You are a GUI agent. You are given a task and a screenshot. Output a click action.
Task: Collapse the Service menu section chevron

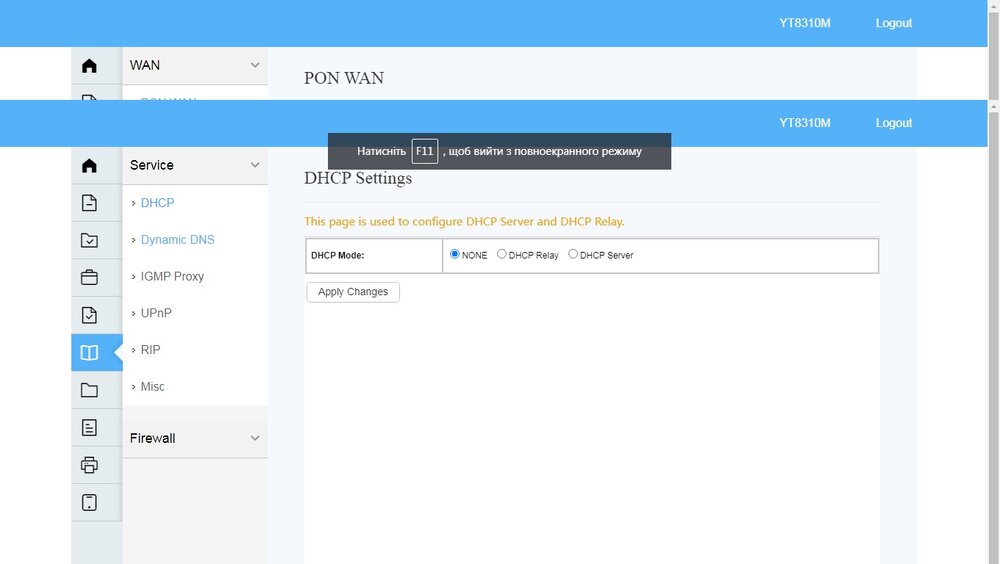click(255, 165)
